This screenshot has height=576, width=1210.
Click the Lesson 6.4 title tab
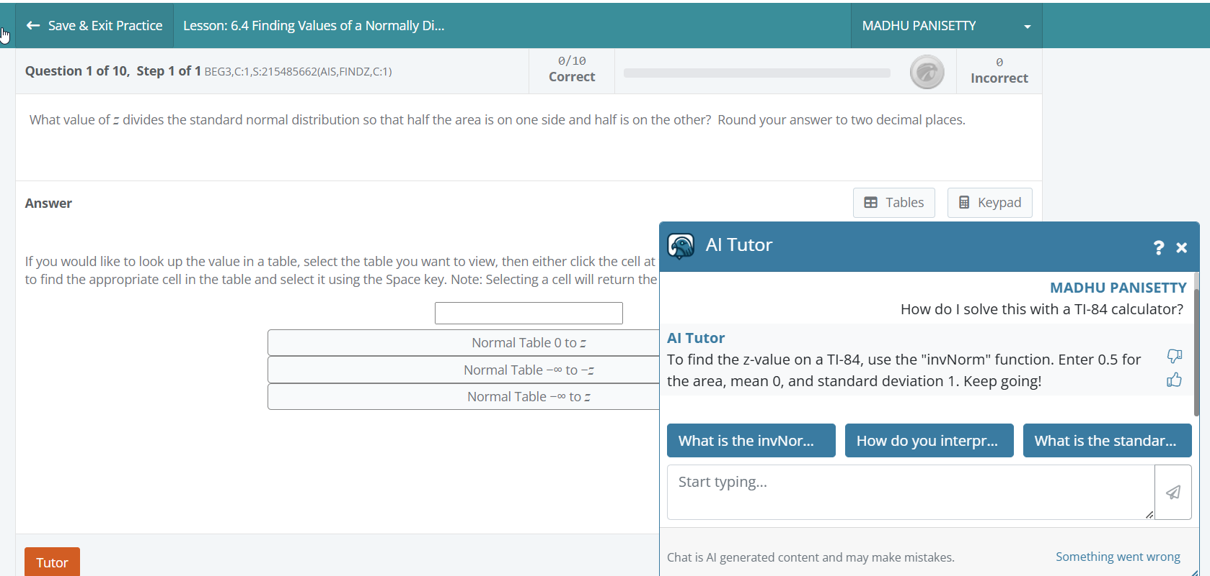pos(314,26)
